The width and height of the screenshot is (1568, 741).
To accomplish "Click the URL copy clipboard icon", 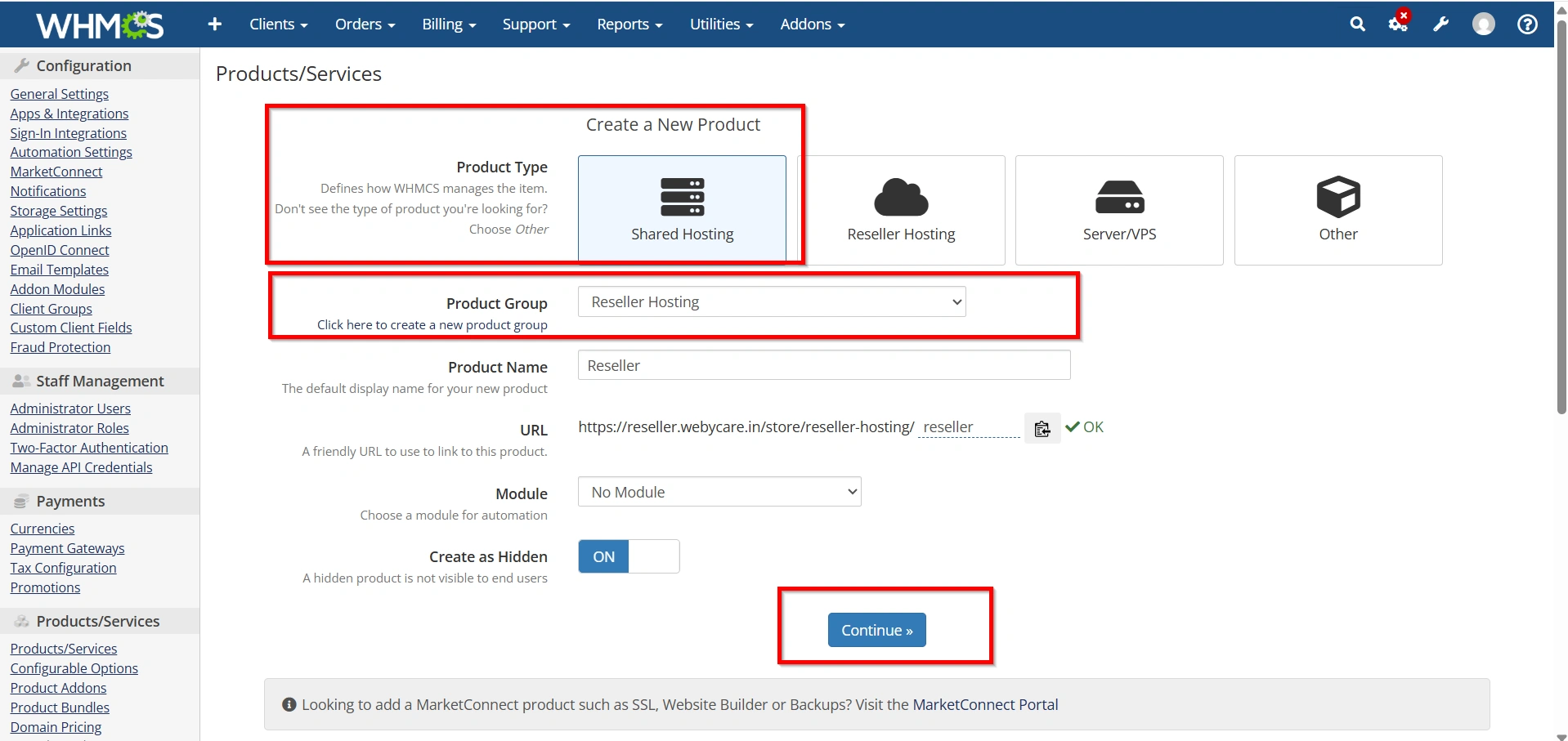I will tap(1042, 428).
